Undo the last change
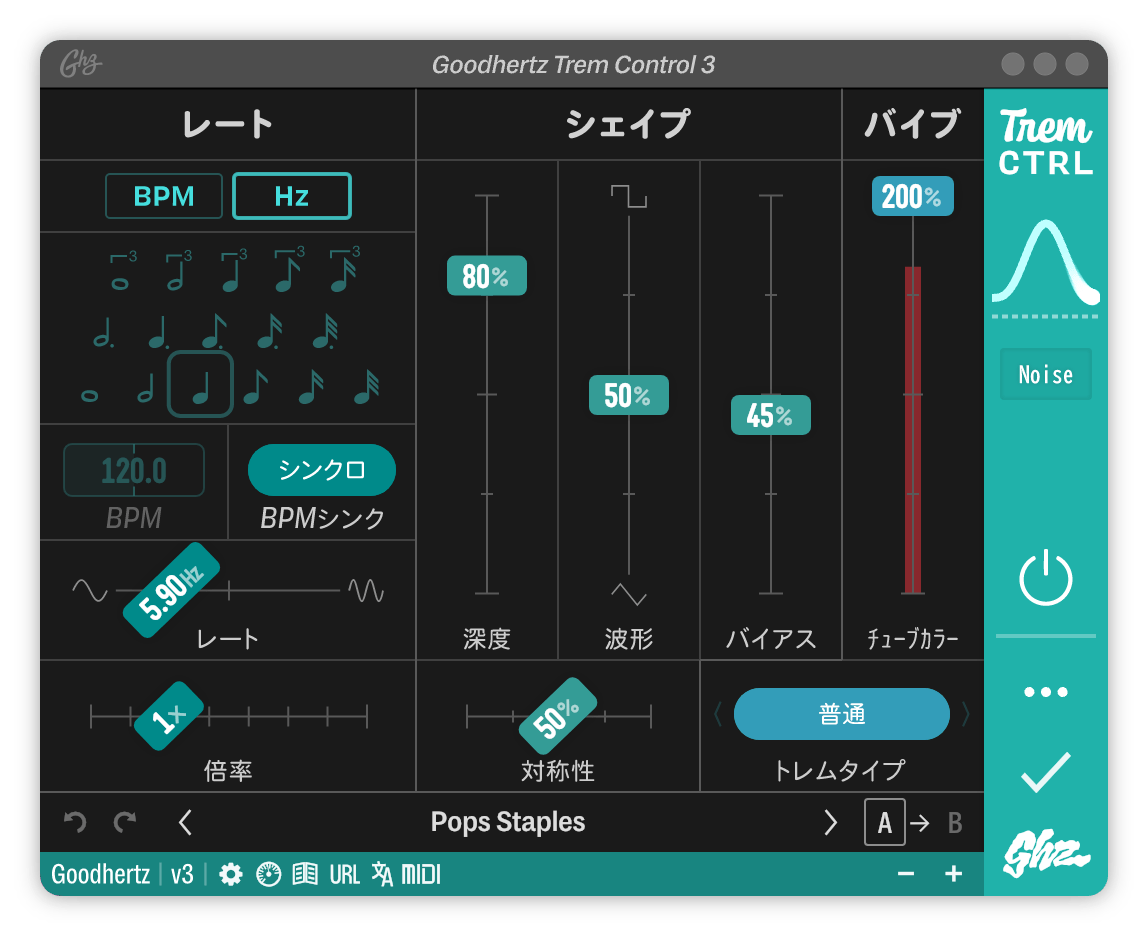Image resolution: width=1148 pixels, height=936 pixels. [75, 822]
